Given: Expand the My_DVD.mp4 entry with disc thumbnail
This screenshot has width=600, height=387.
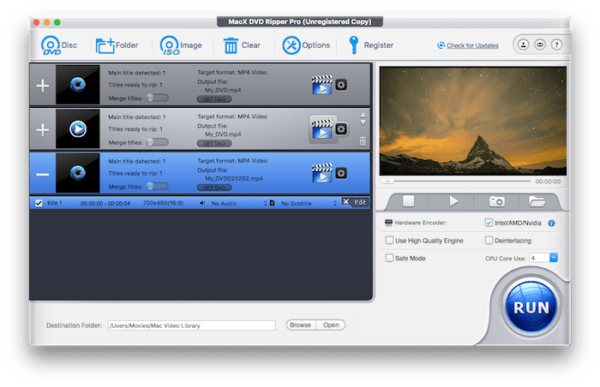Looking at the screenshot, I should 42,85.
